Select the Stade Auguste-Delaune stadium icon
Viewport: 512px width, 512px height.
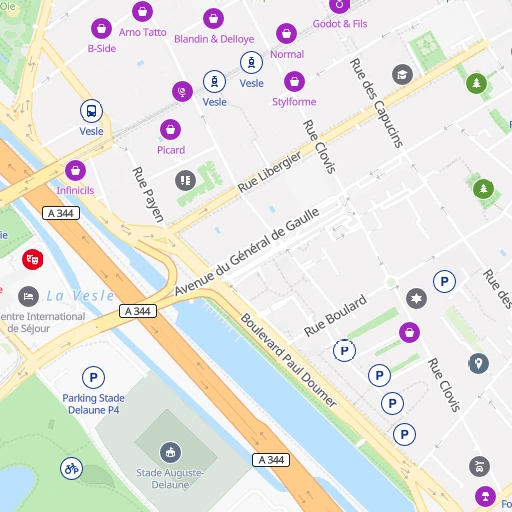point(171,452)
